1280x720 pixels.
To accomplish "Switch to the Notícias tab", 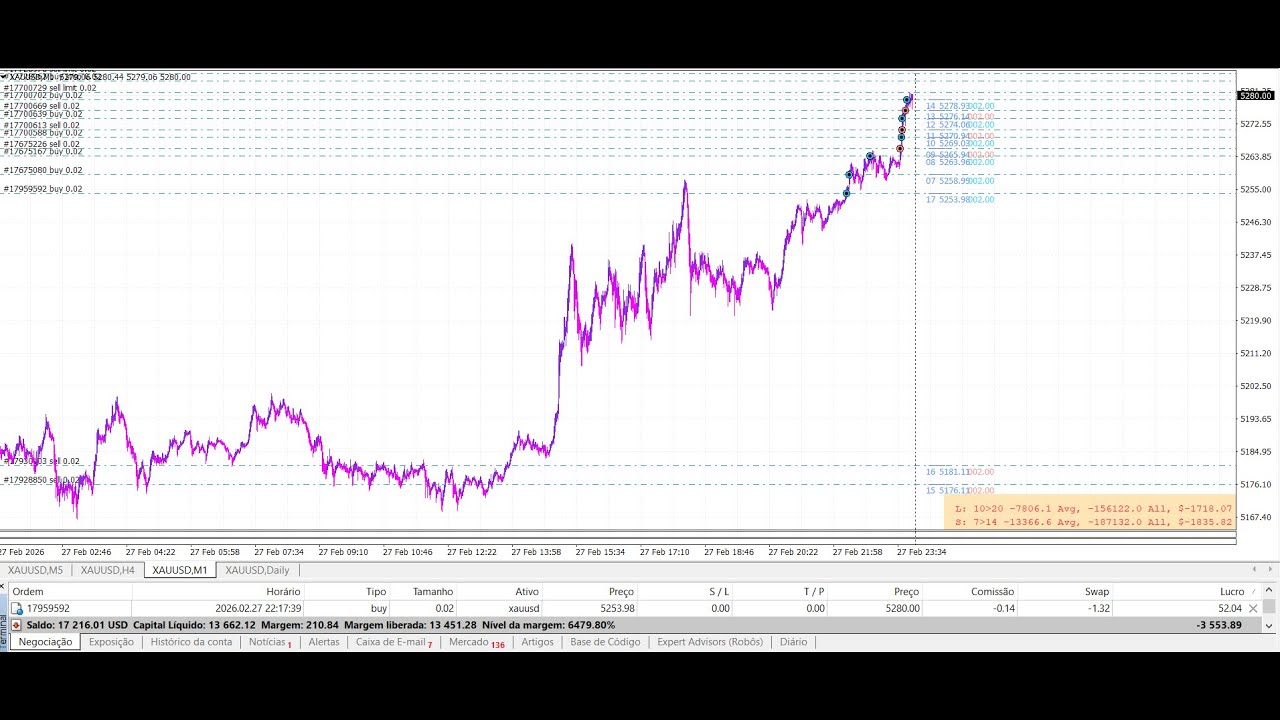I will pyautogui.click(x=269, y=642).
